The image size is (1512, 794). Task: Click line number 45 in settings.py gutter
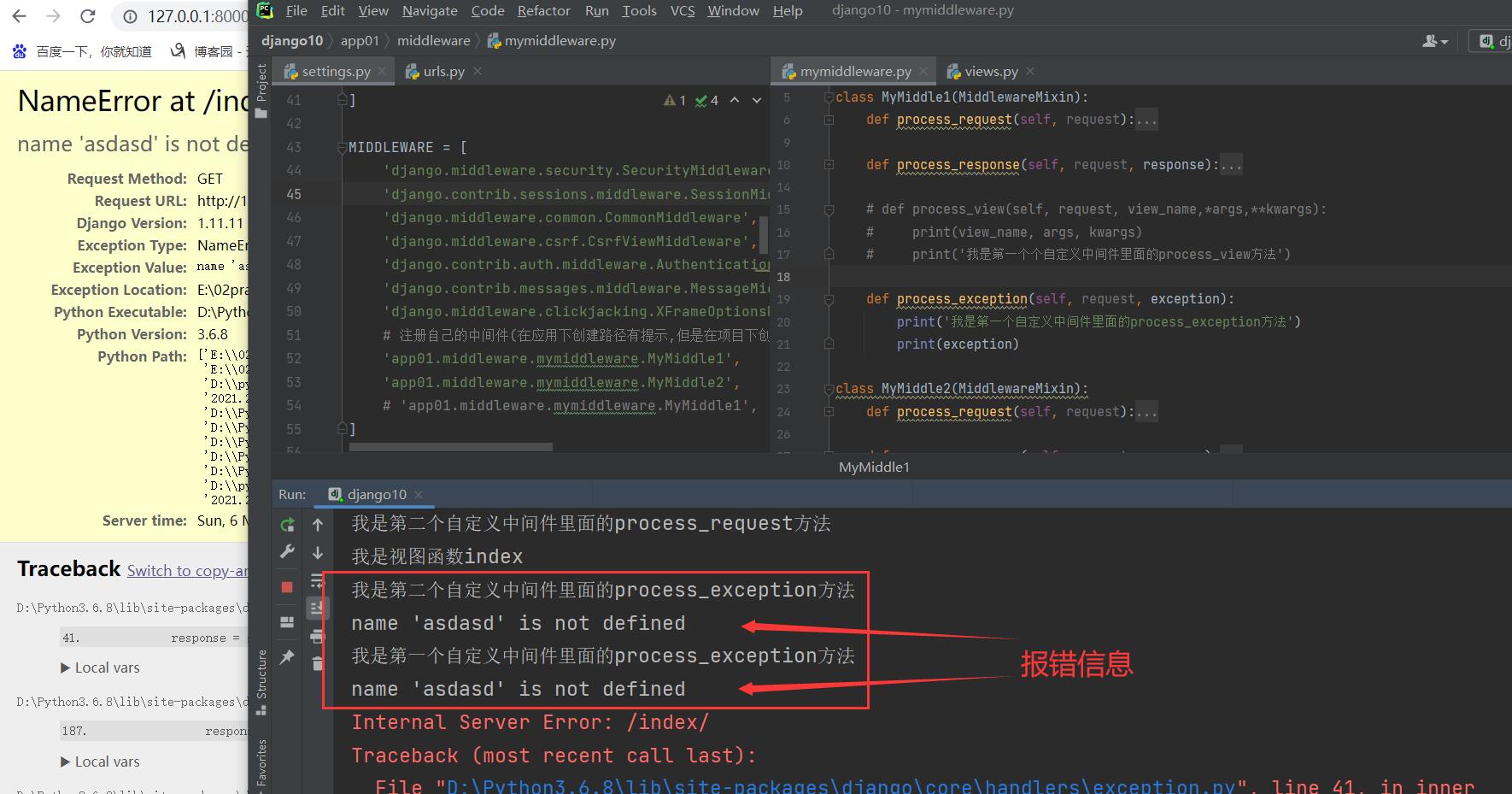coord(293,194)
